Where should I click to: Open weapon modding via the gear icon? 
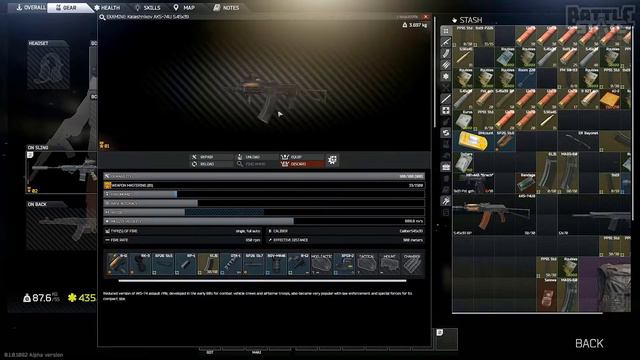pyautogui.click(x=333, y=160)
